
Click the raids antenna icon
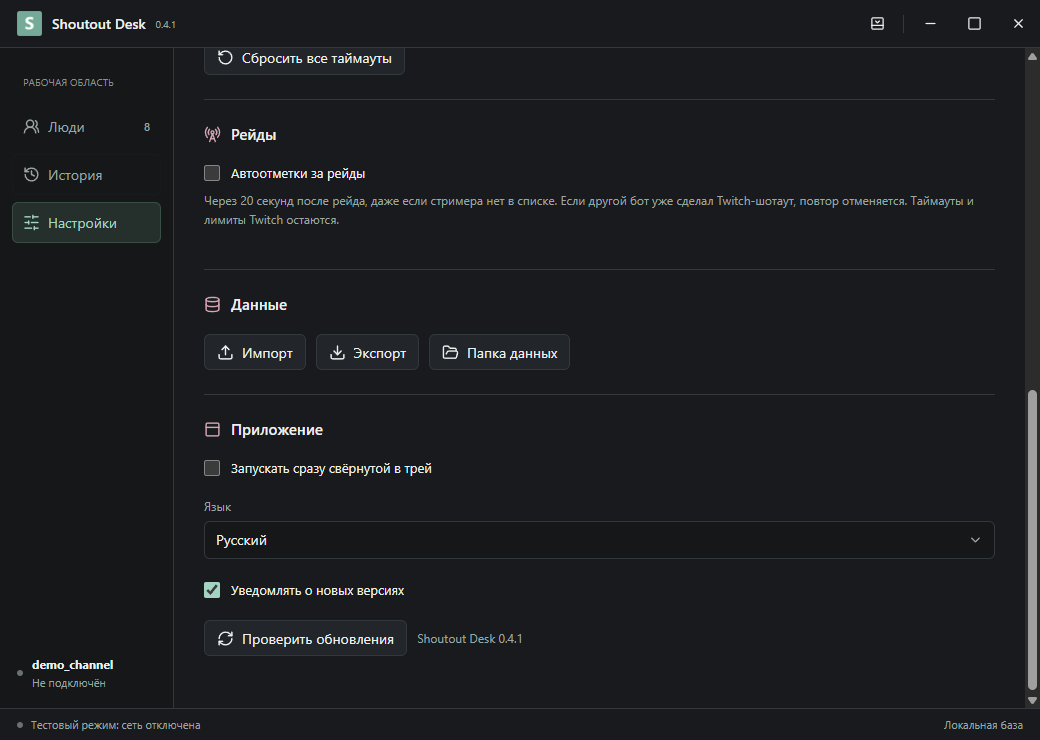click(212, 135)
